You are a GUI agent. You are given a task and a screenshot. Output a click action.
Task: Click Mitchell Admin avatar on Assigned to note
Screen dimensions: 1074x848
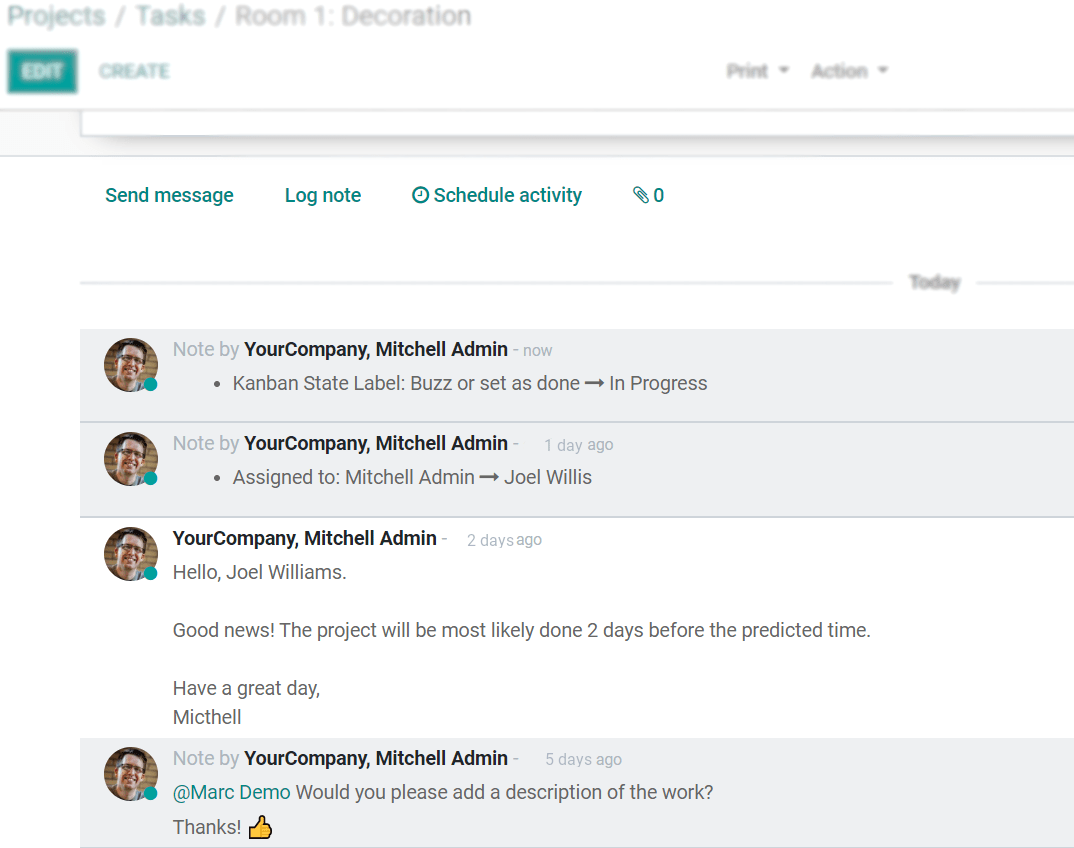[x=131, y=459]
